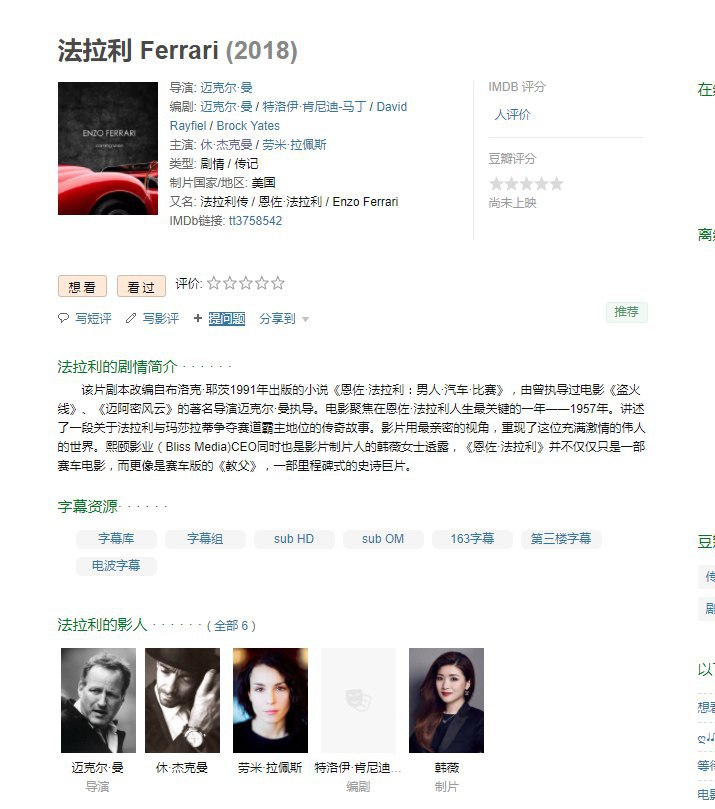Open the IMDb link tt3758542
This screenshot has width=715, height=809.
click(255, 221)
